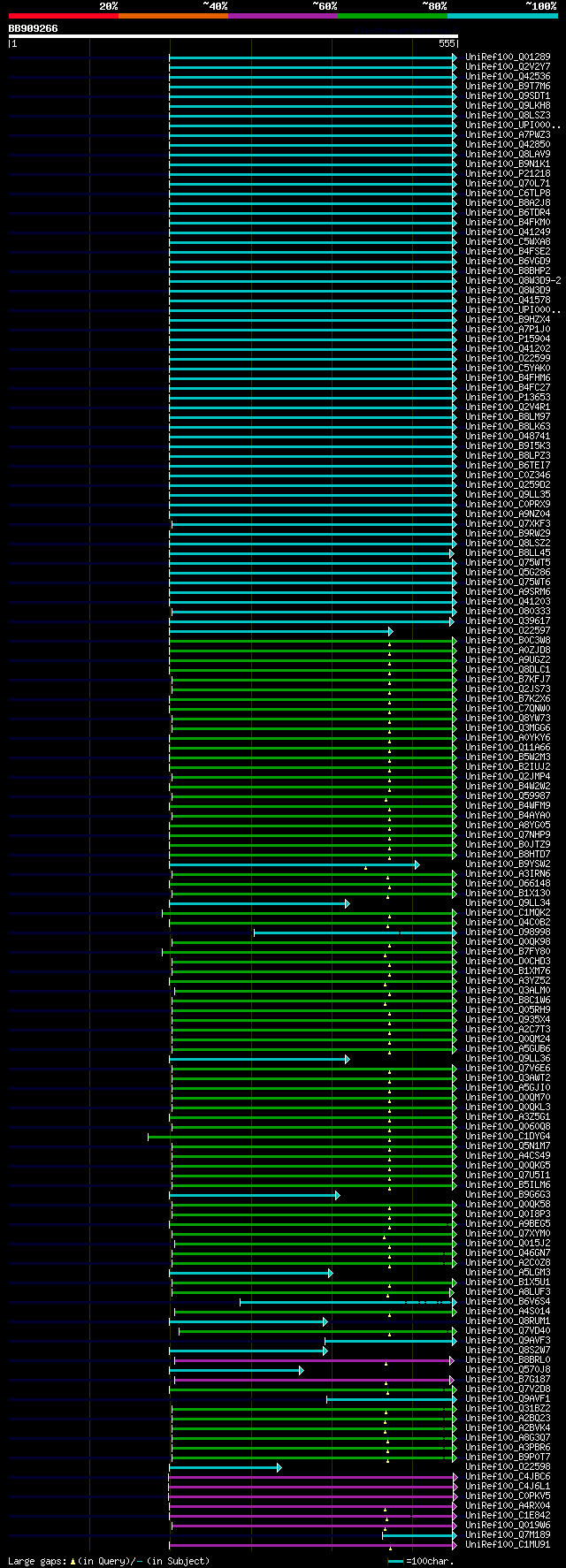Screen dimensions: 566x1568
Task: Select the UniRef100_O80333 entry
Action: 508,611
